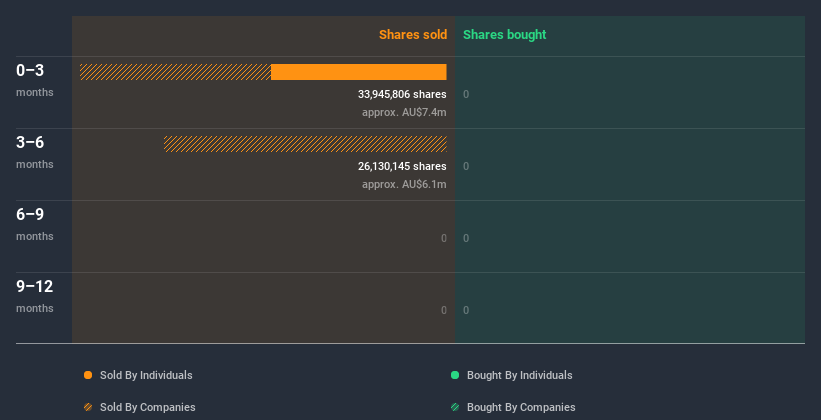Toggle the Bought By Individuals legend label

[519, 375]
